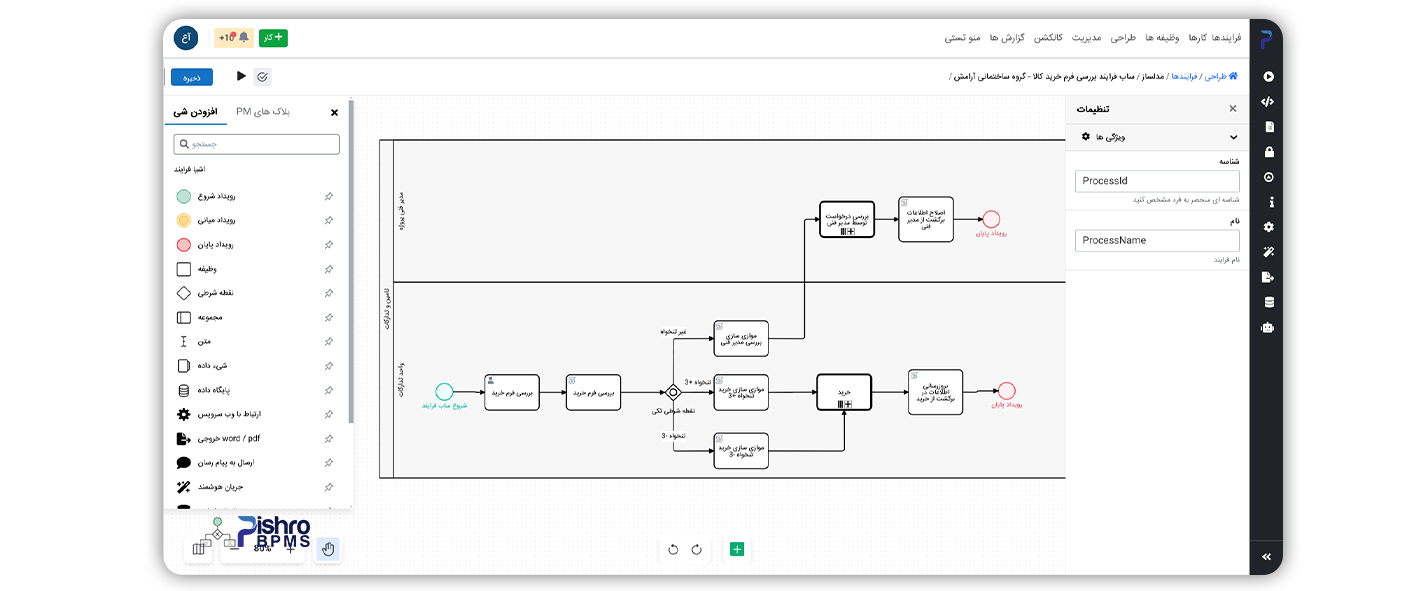Open the فرایندها breadcrumb link
The image size is (1416, 591).
click(x=1188, y=76)
